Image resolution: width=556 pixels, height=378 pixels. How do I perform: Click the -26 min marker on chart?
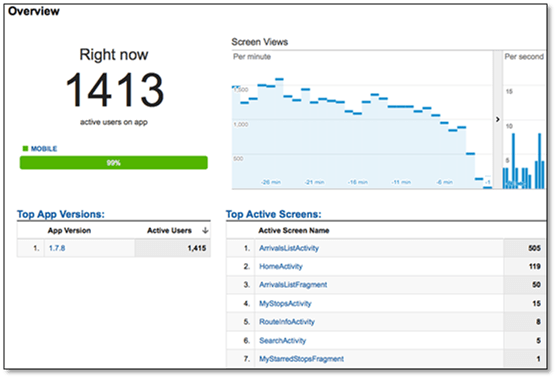[271, 182]
